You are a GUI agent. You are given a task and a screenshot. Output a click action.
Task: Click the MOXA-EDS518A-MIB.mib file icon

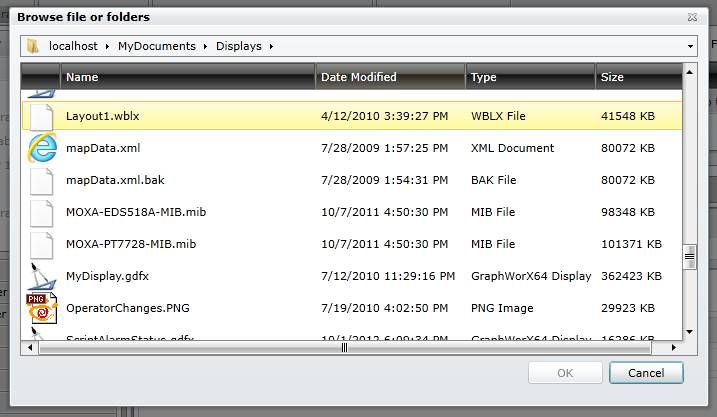tap(41, 212)
